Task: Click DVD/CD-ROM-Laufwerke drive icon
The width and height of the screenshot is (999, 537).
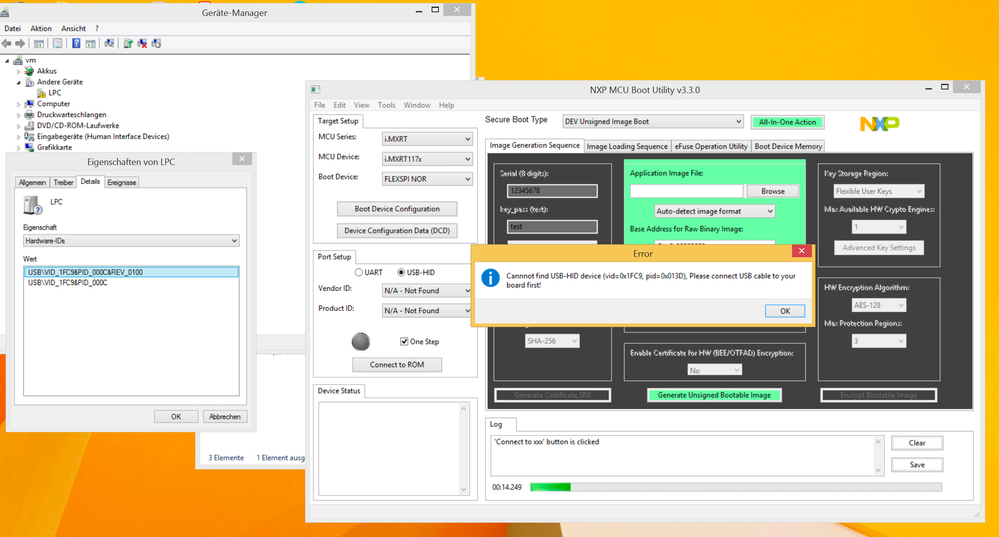Action: tap(29, 125)
